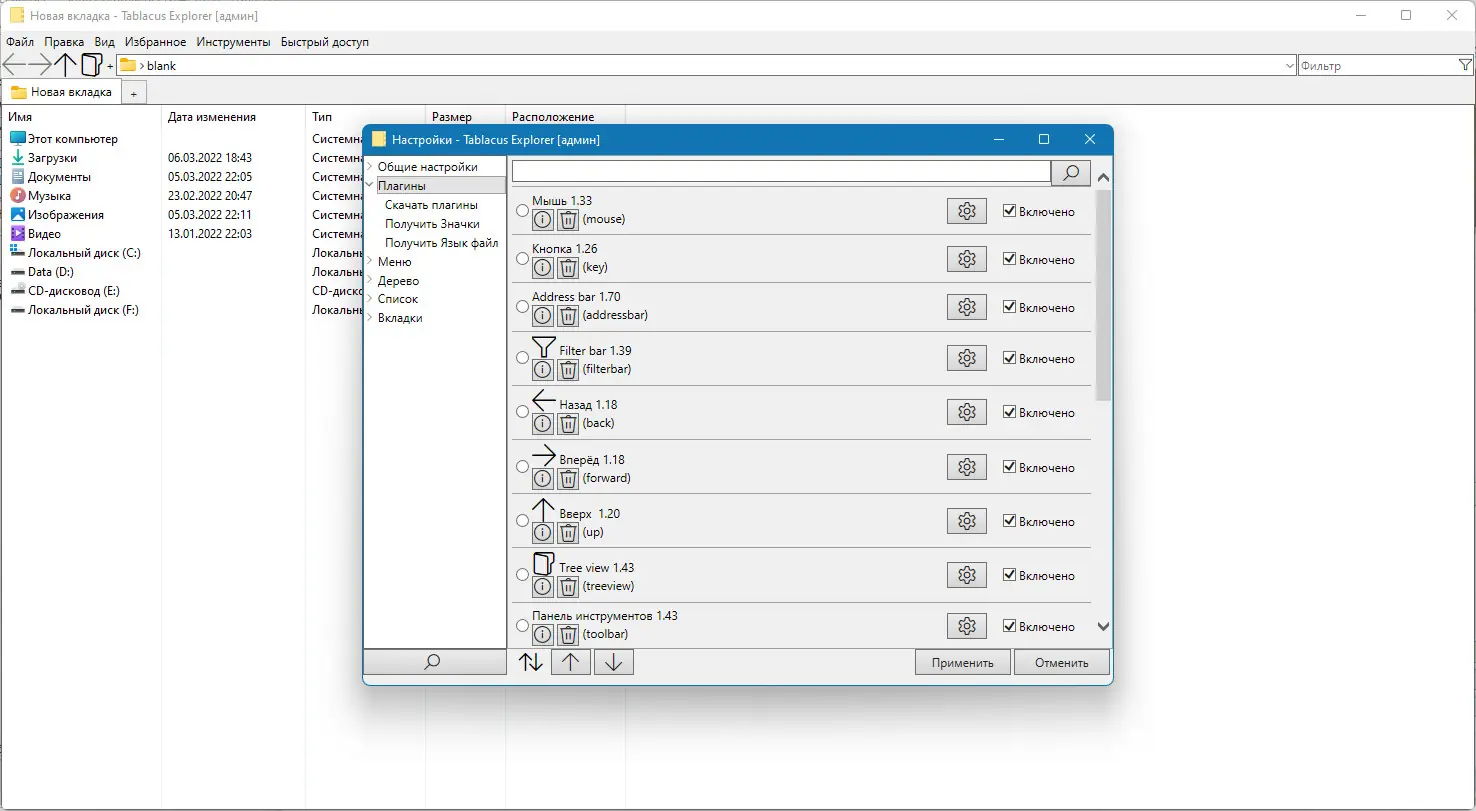Viewport: 1476px width, 811px height.
Task: Show info for the Вперёд plugin
Action: pos(542,478)
